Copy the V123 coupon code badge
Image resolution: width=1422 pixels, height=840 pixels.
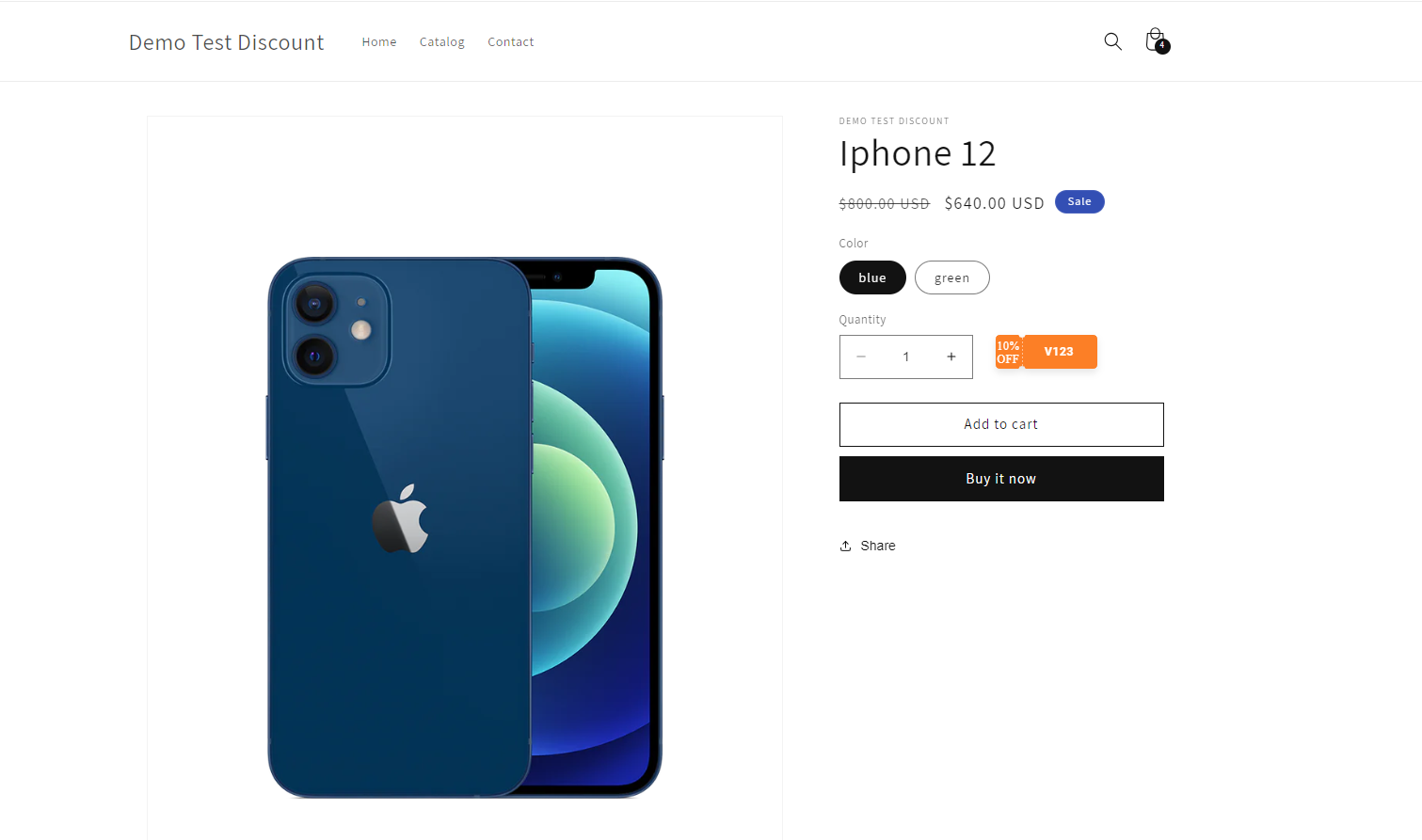[x=1060, y=352]
